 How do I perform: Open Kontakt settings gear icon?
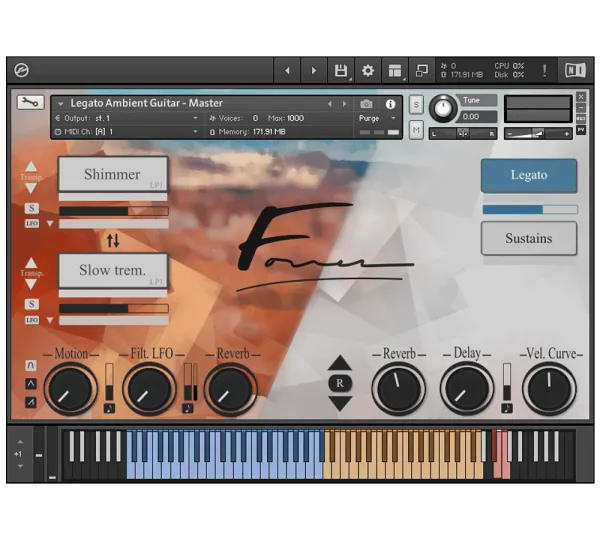367,71
